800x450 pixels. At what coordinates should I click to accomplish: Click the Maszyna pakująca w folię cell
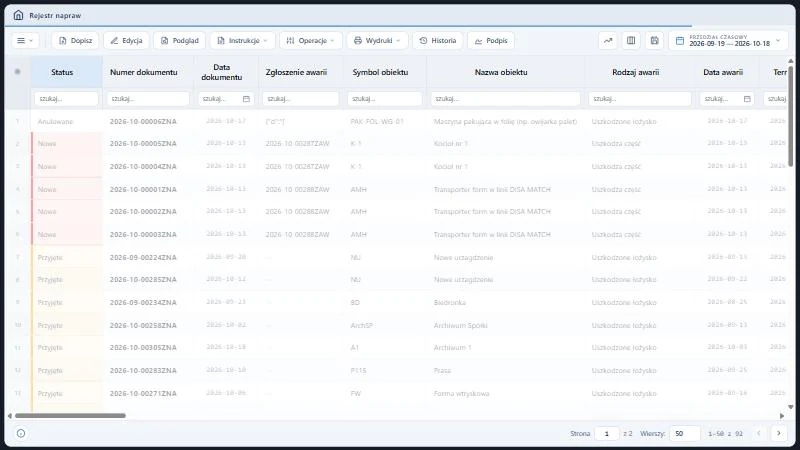tap(505, 121)
